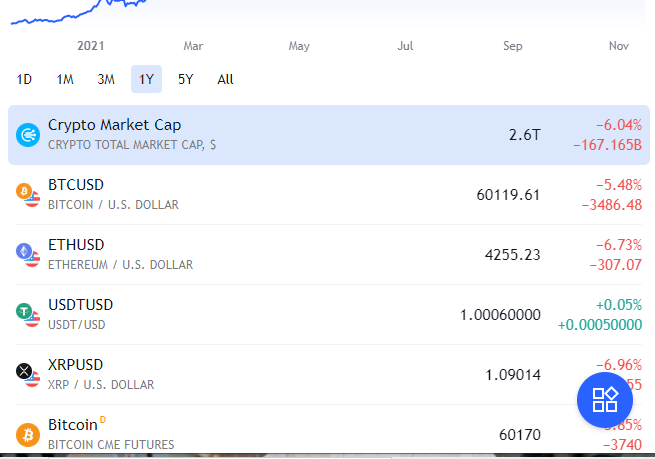Screen dimensions: 655x459
Task: Click the May chart axis label
Action: (x=299, y=46)
